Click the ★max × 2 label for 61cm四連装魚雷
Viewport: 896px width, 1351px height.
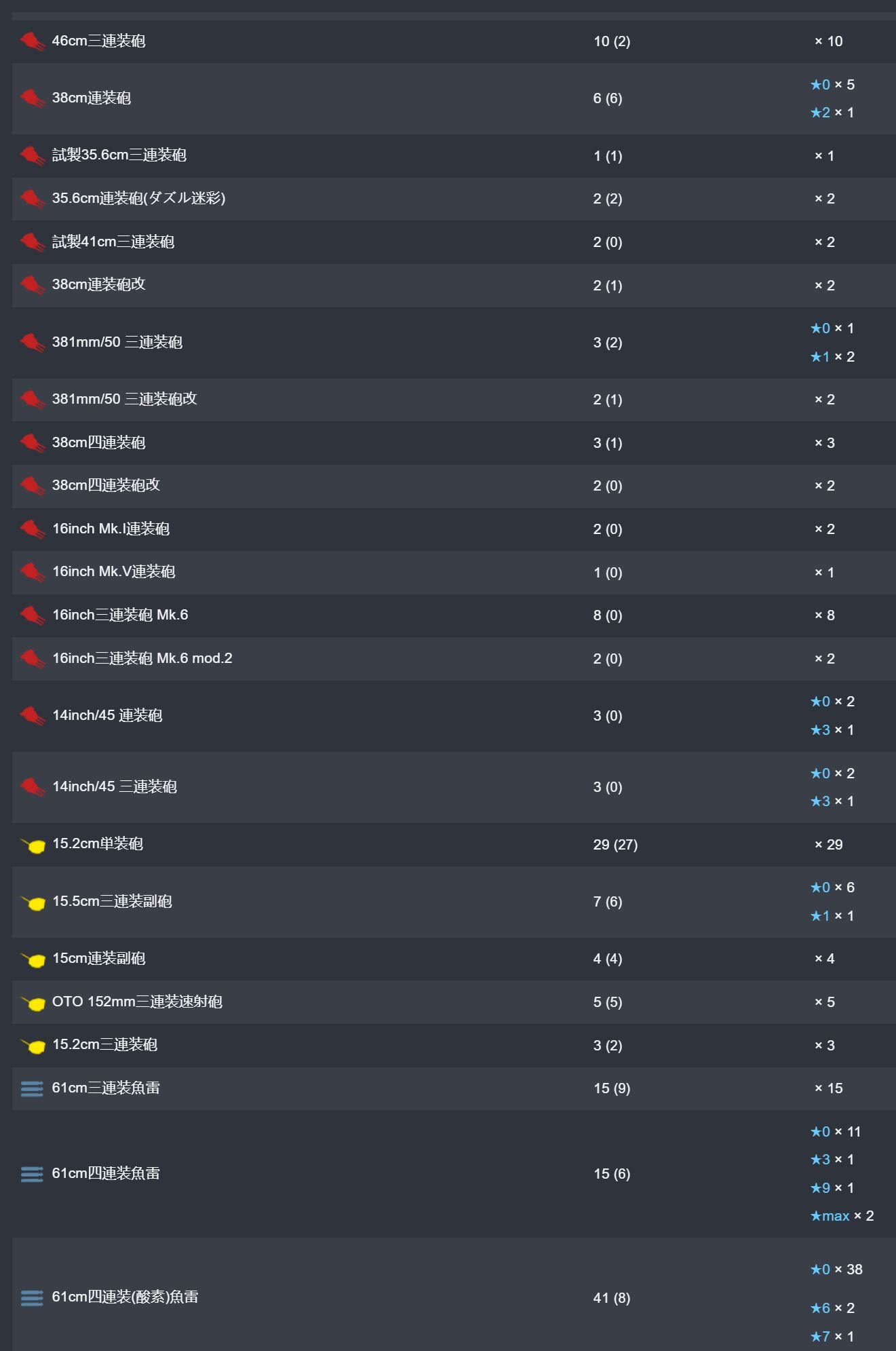pos(842,1216)
